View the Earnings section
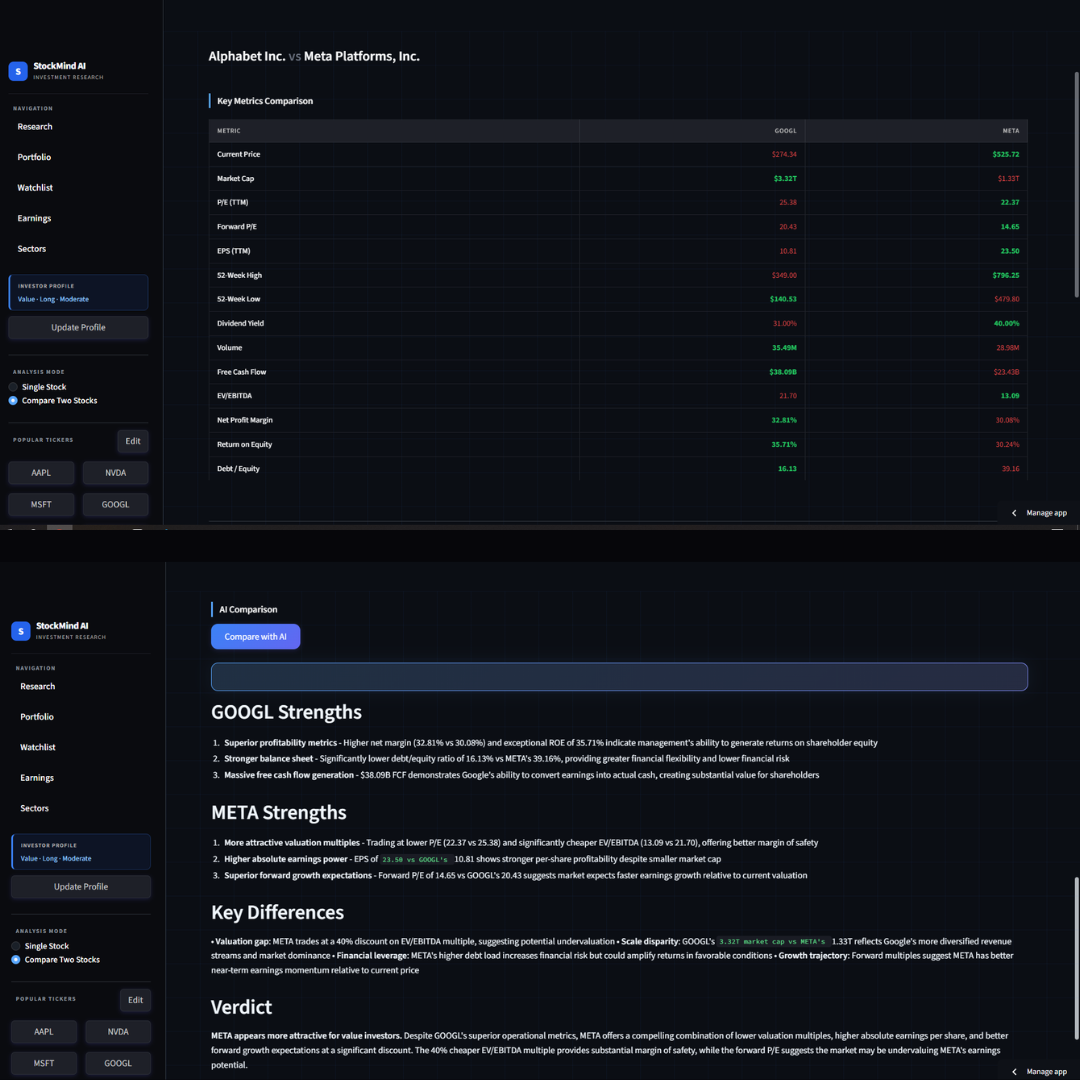 click(x=34, y=218)
